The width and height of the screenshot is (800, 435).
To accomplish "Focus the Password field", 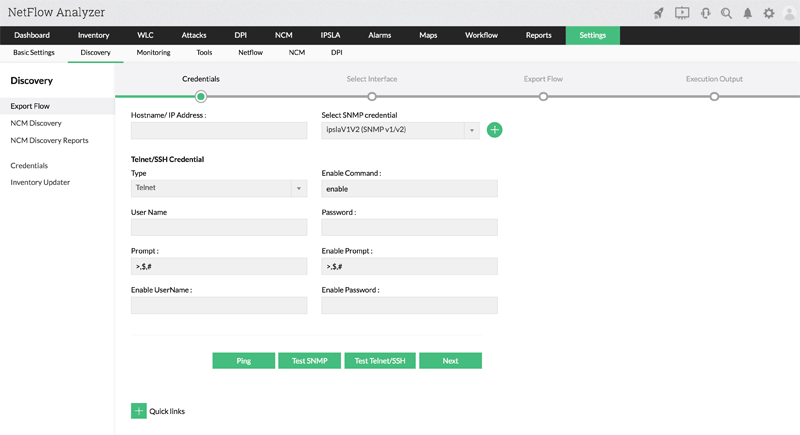I will [x=409, y=227].
